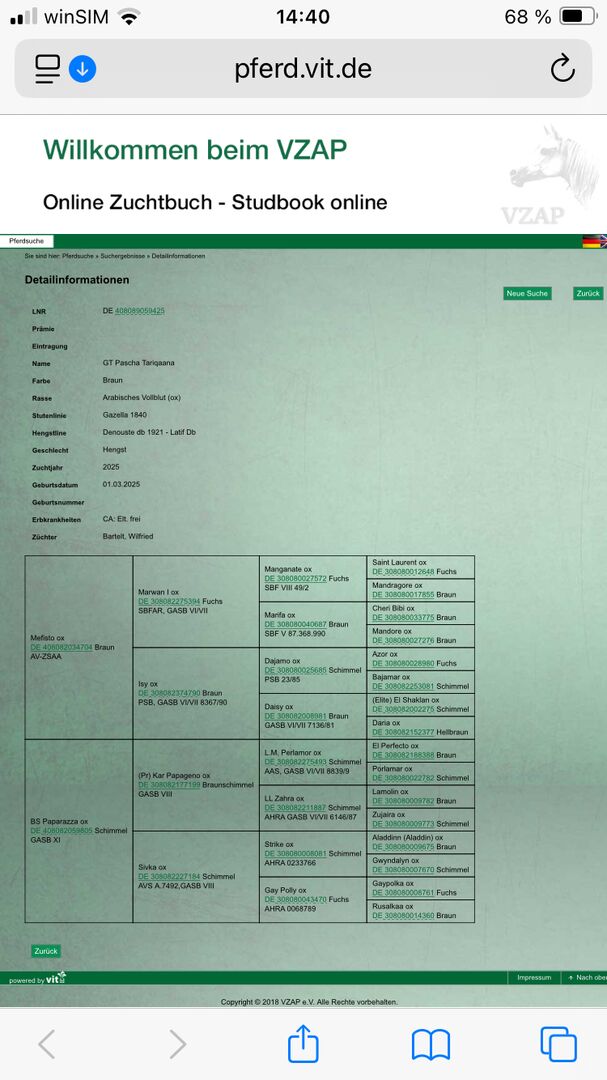Show Safari open tabs overview icon
The height and width of the screenshot is (1080, 607).
pyautogui.click(x=558, y=1044)
